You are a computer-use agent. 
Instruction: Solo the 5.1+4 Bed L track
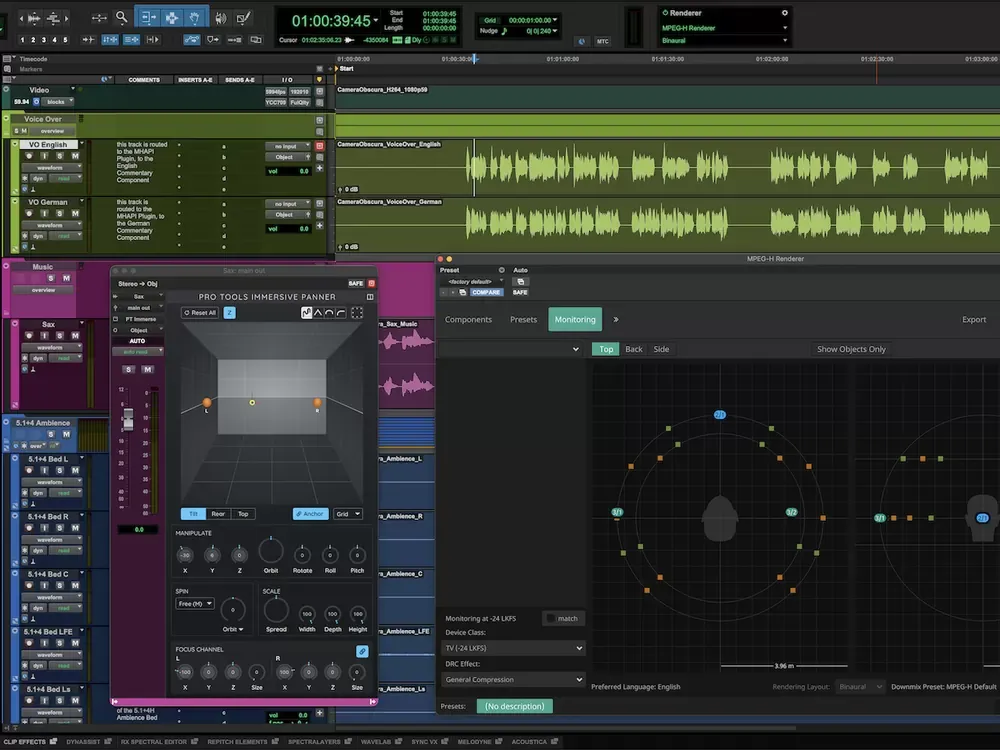[59, 471]
